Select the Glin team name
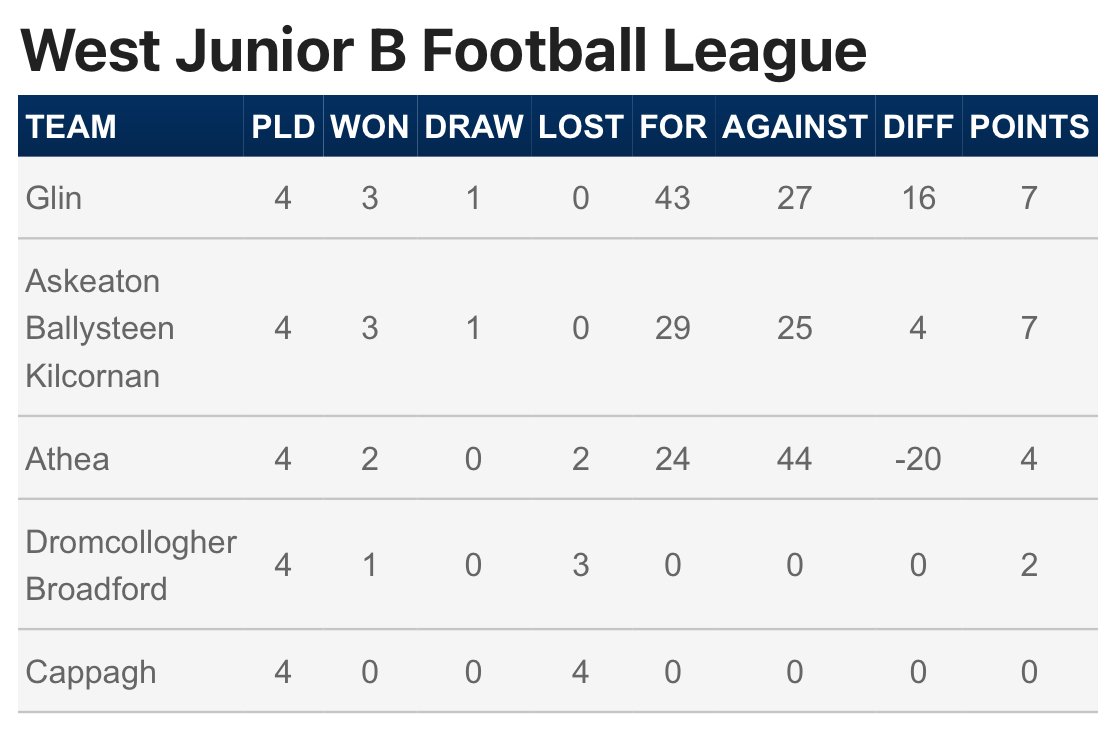This screenshot has height=736, width=1115. [54, 198]
